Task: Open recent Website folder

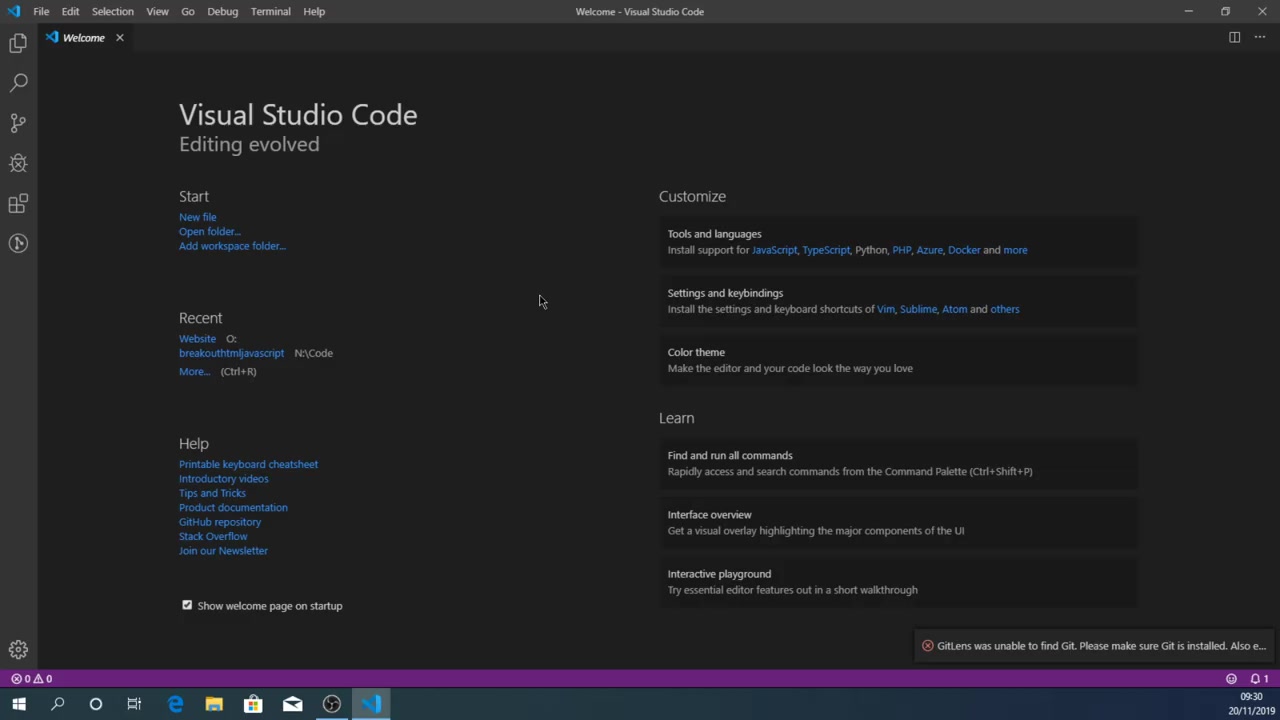Action: click(197, 339)
